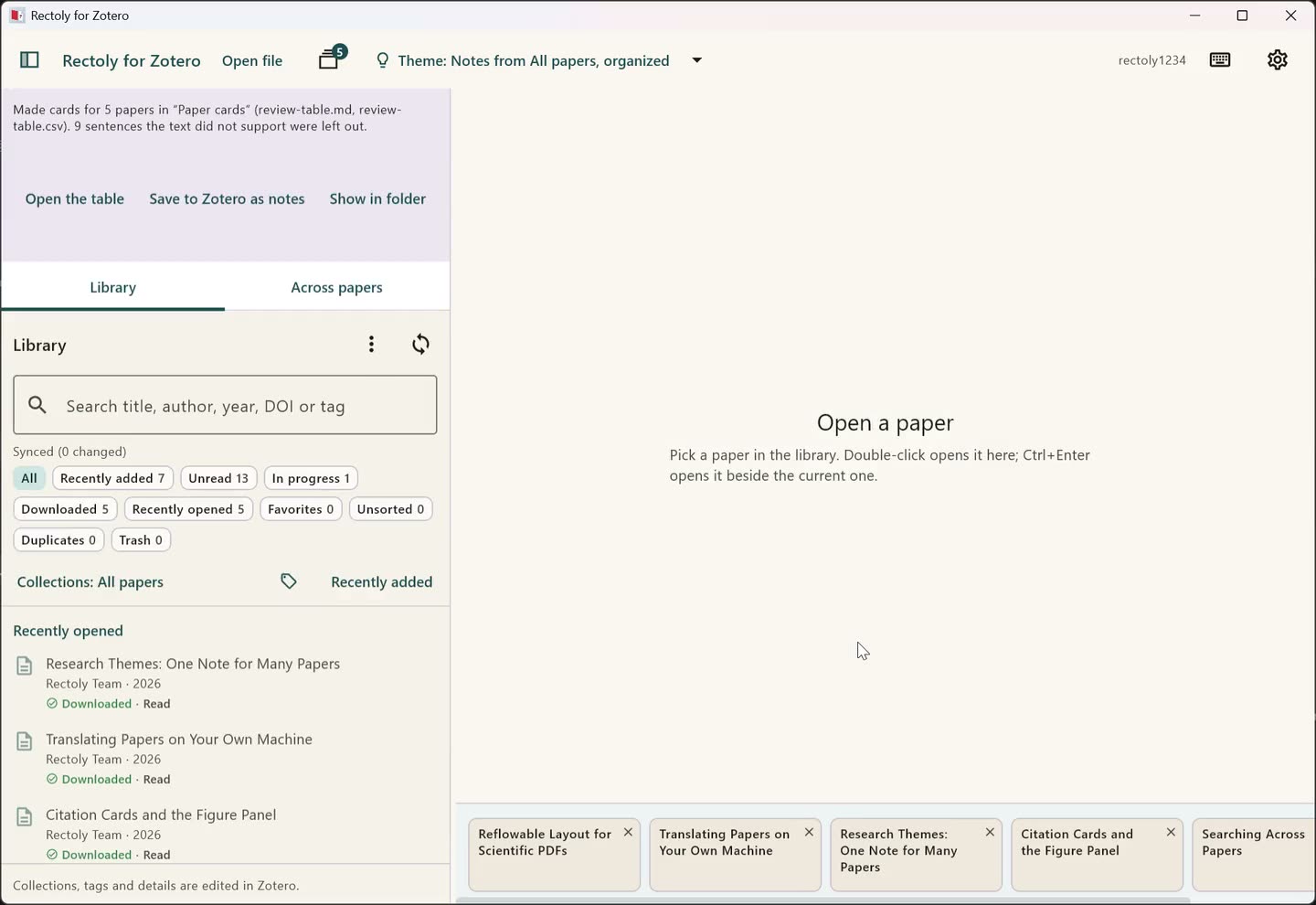Click the lightbulb theme icon
The width and height of the screenshot is (1316, 905).
click(383, 60)
